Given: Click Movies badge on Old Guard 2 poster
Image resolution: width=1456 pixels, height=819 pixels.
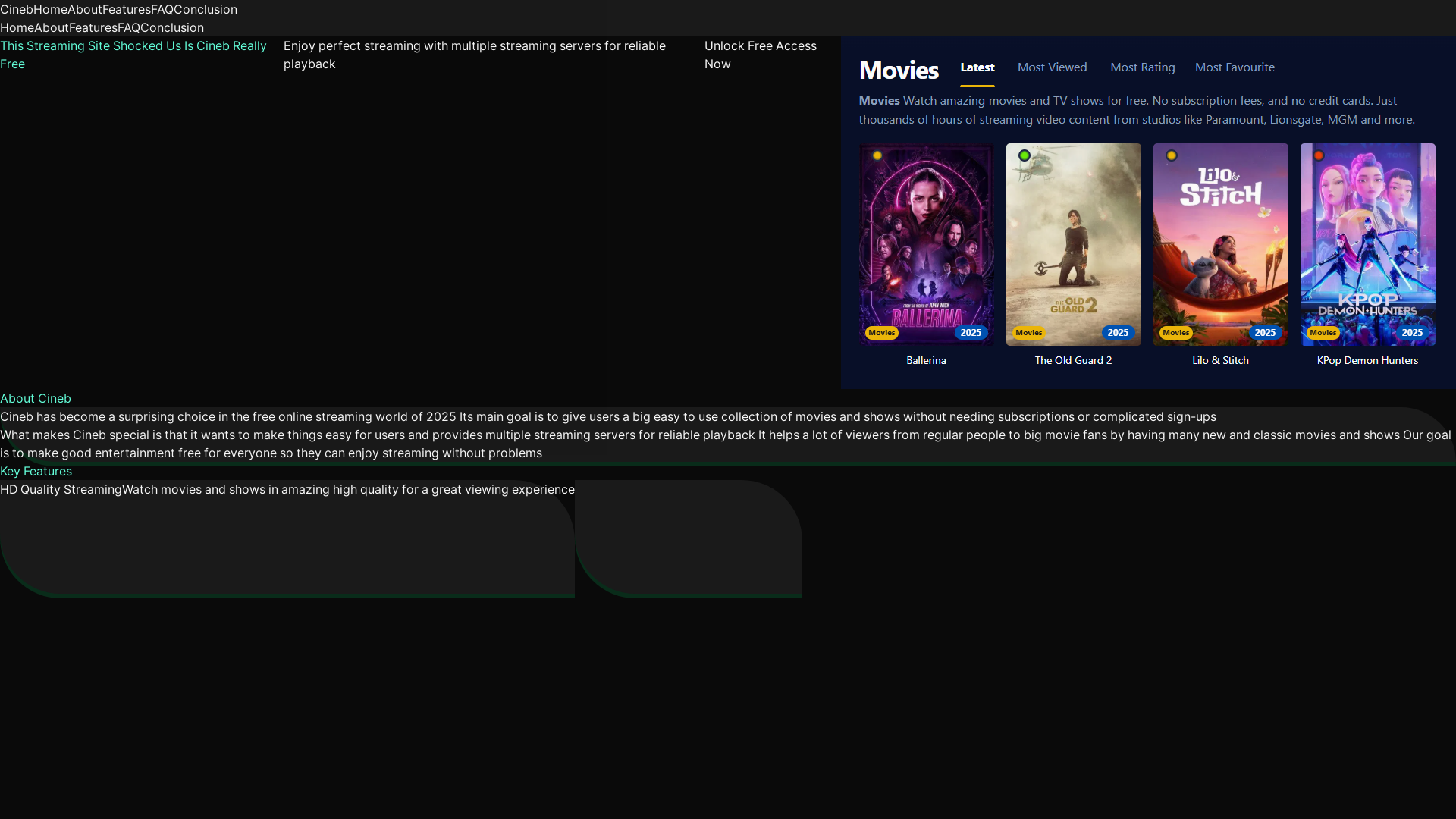Looking at the screenshot, I should [x=1028, y=332].
